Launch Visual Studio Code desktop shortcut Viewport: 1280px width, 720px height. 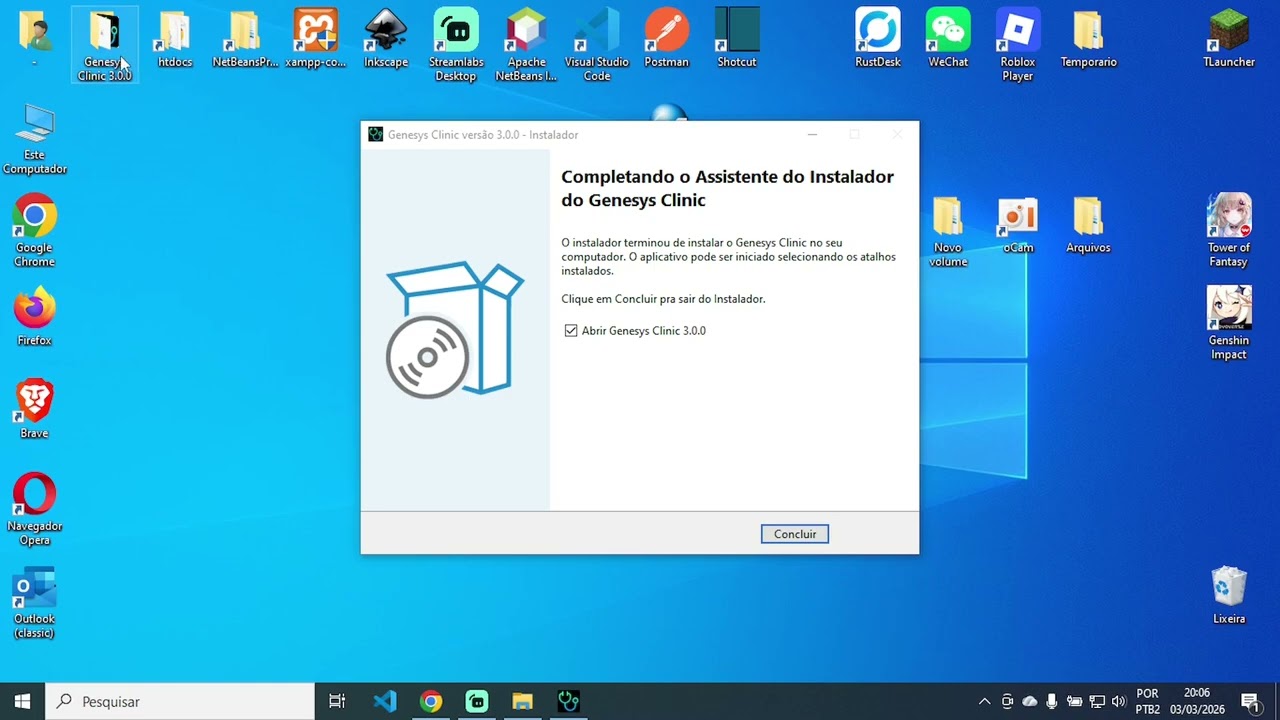597,45
